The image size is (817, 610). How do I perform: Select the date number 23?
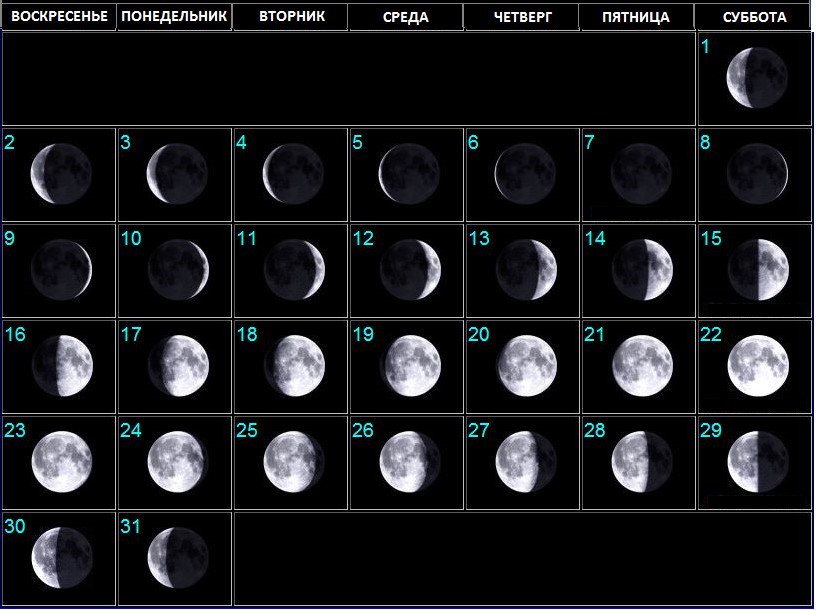(15, 430)
